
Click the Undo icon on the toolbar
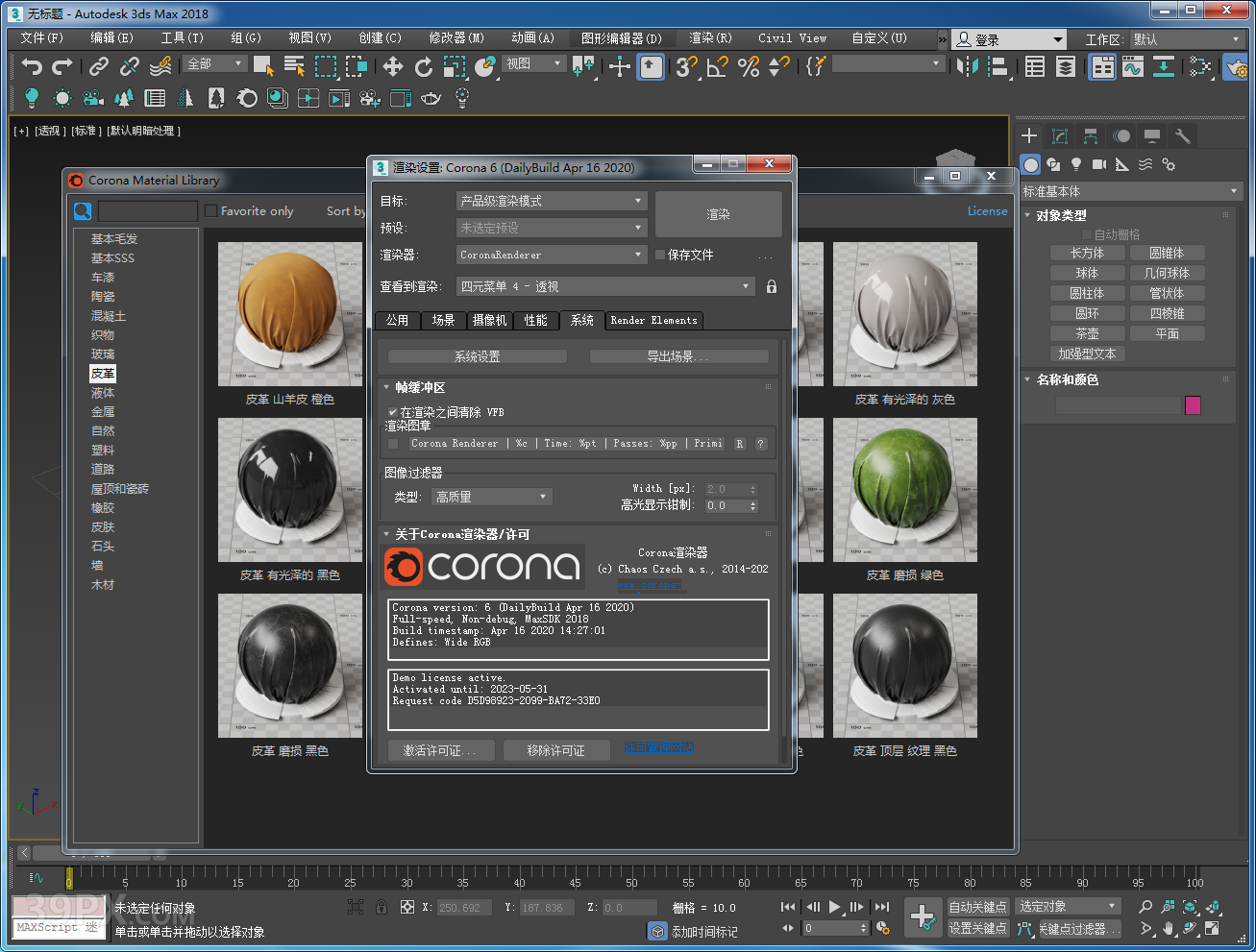(33, 67)
